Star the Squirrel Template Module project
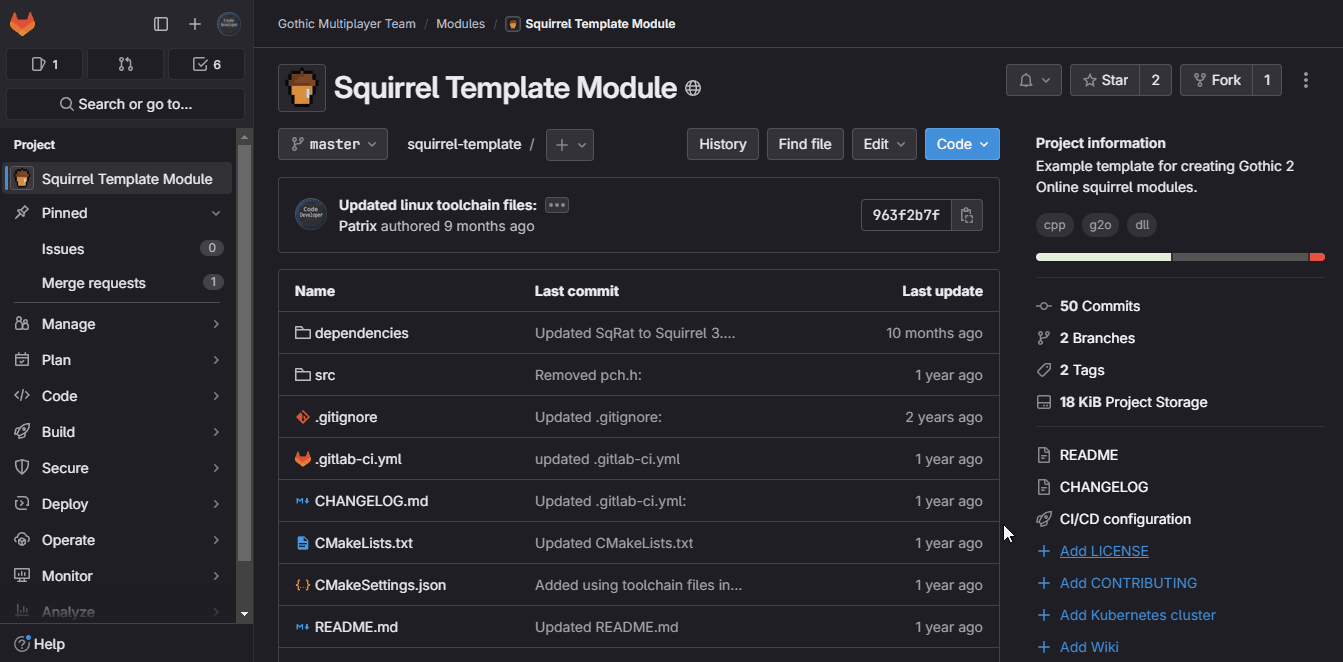This screenshot has width=1343, height=662. (x=1105, y=79)
